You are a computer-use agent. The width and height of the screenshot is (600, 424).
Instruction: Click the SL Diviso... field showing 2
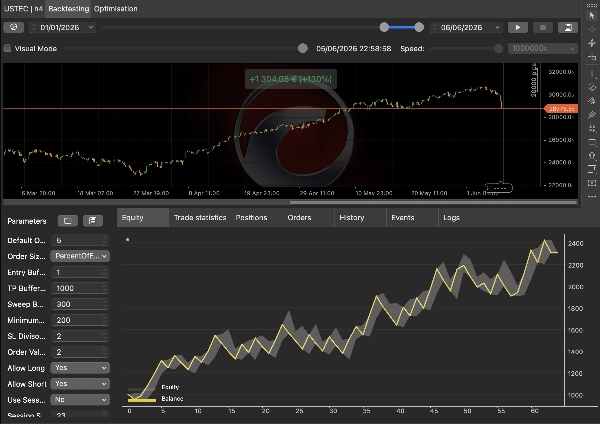click(x=80, y=336)
